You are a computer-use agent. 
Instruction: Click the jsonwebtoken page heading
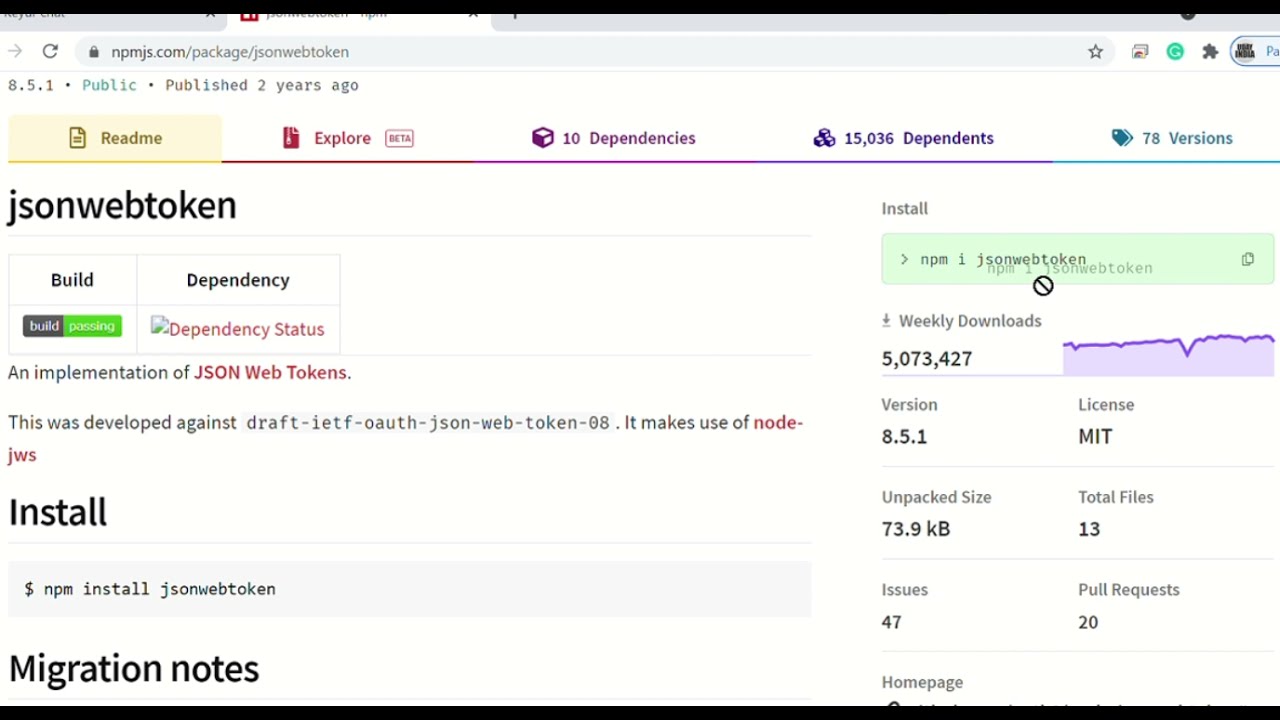tap(122, 205)
